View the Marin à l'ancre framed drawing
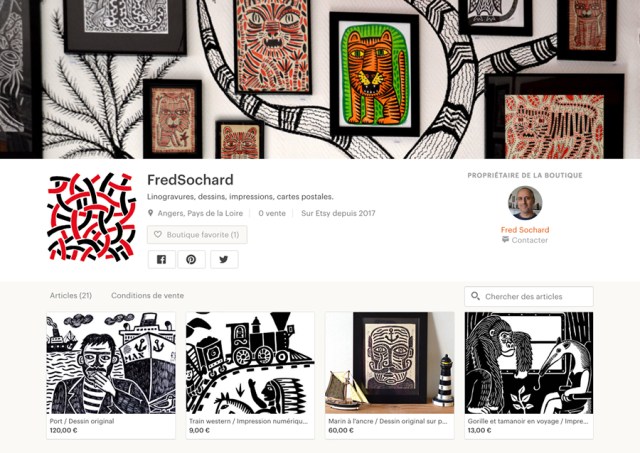The image size is (640, 453). click(x=389, y=363)
